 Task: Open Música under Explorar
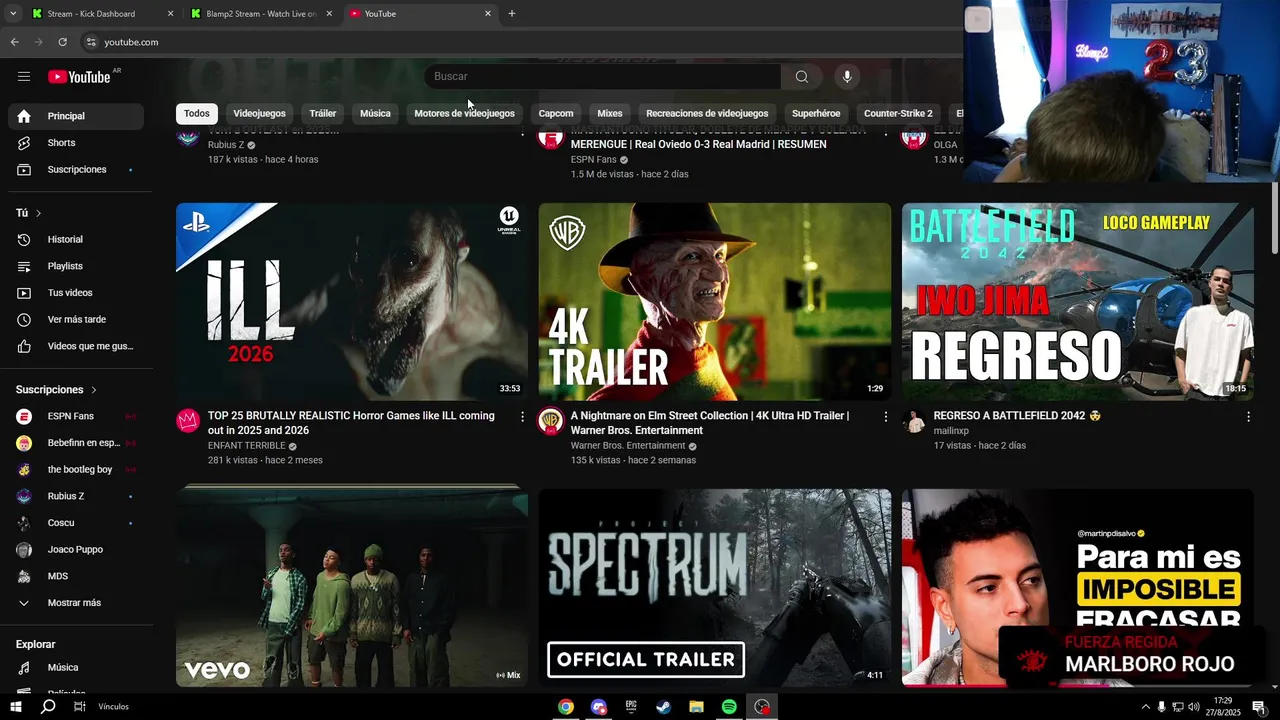pos(76,668)
